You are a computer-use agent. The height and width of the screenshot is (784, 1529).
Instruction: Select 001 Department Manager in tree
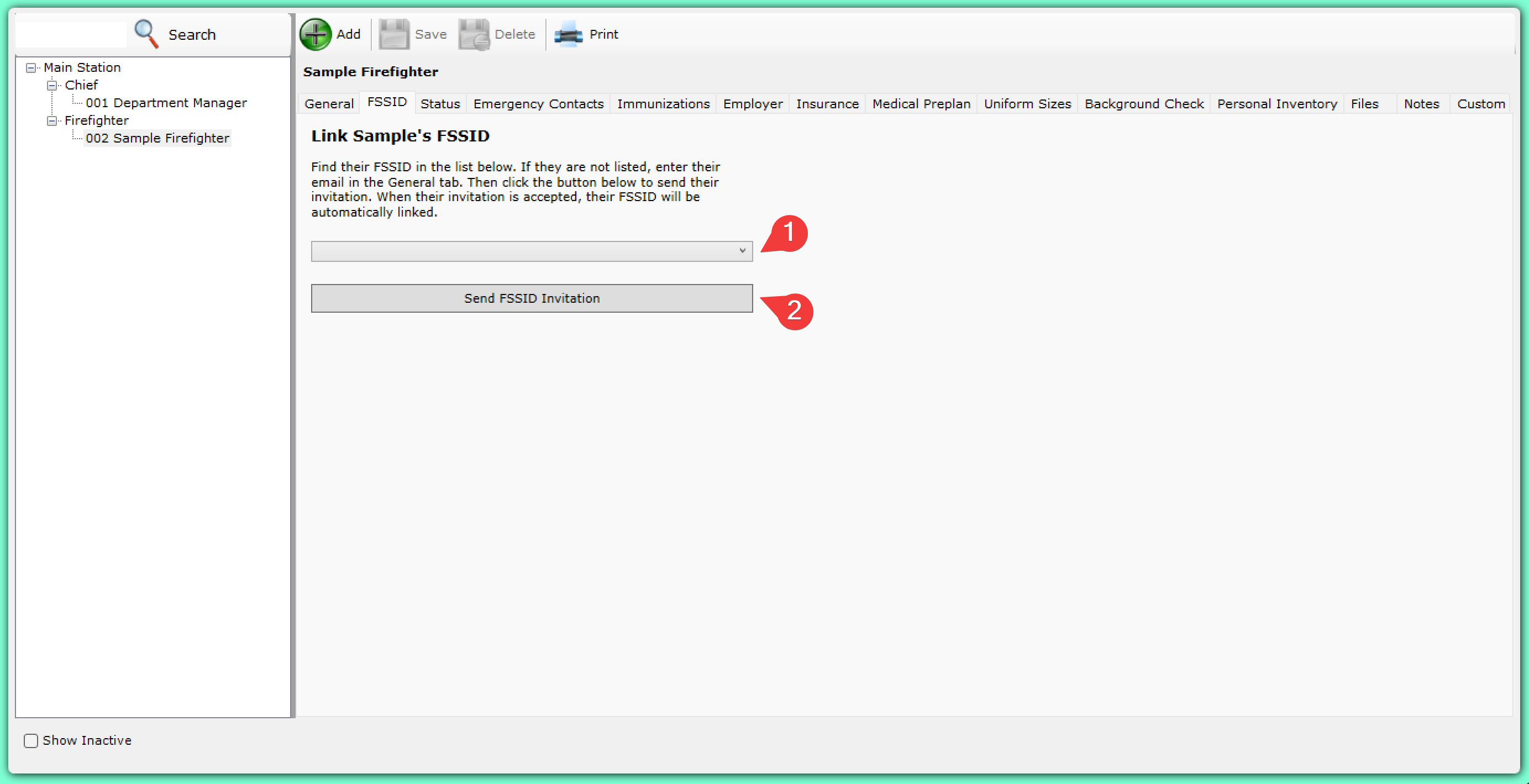pyautogui.click(x=166, y=103)
